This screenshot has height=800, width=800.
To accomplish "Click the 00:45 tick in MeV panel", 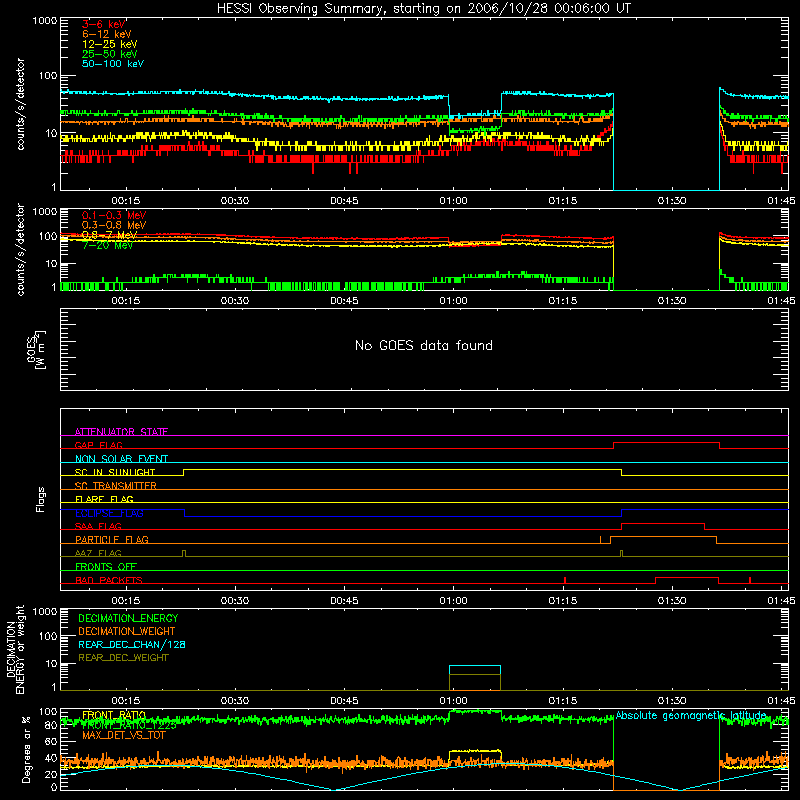I will (x=344, y=301).
